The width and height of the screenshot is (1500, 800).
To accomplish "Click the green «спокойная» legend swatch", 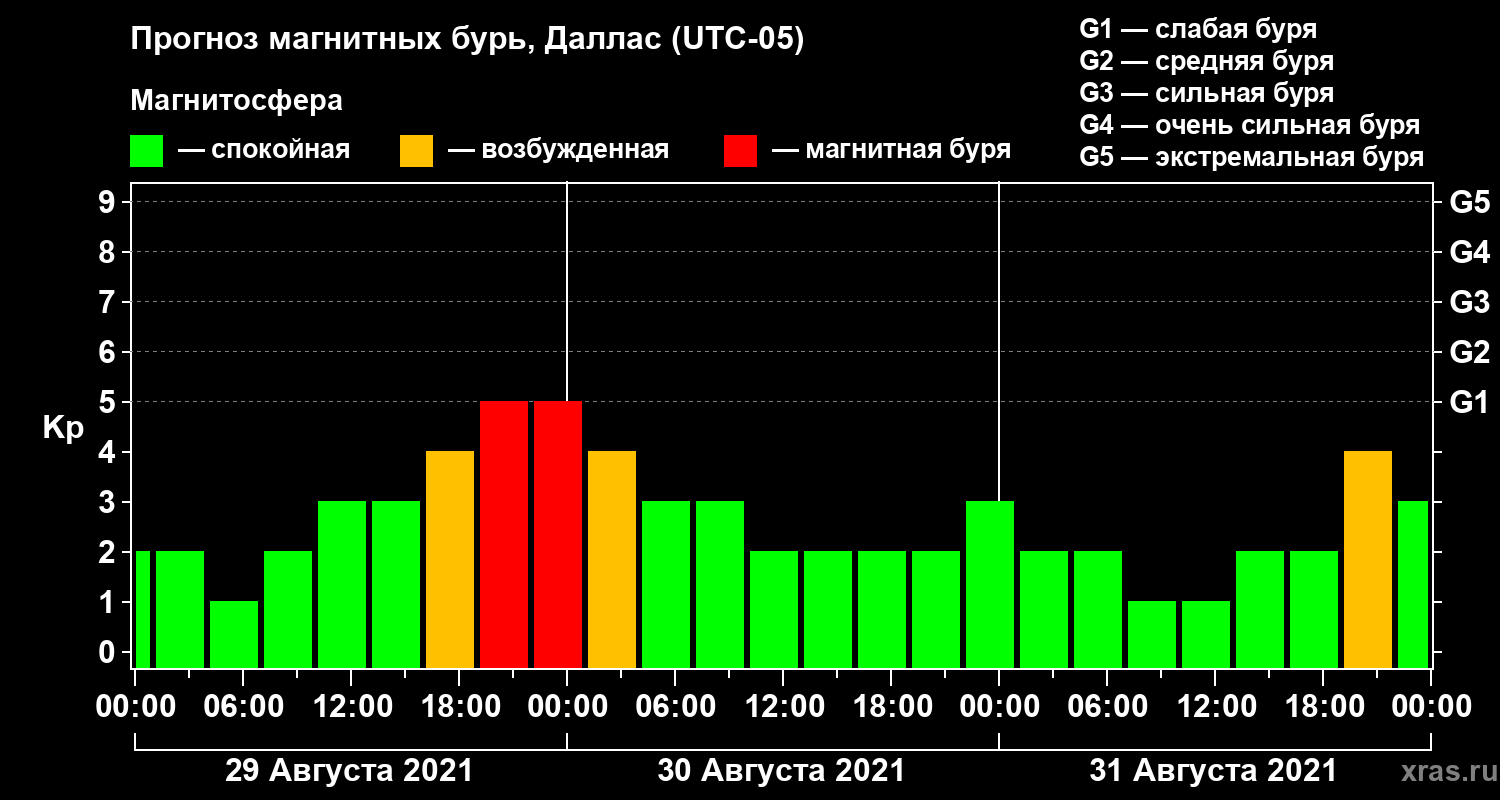I will 146,151.
